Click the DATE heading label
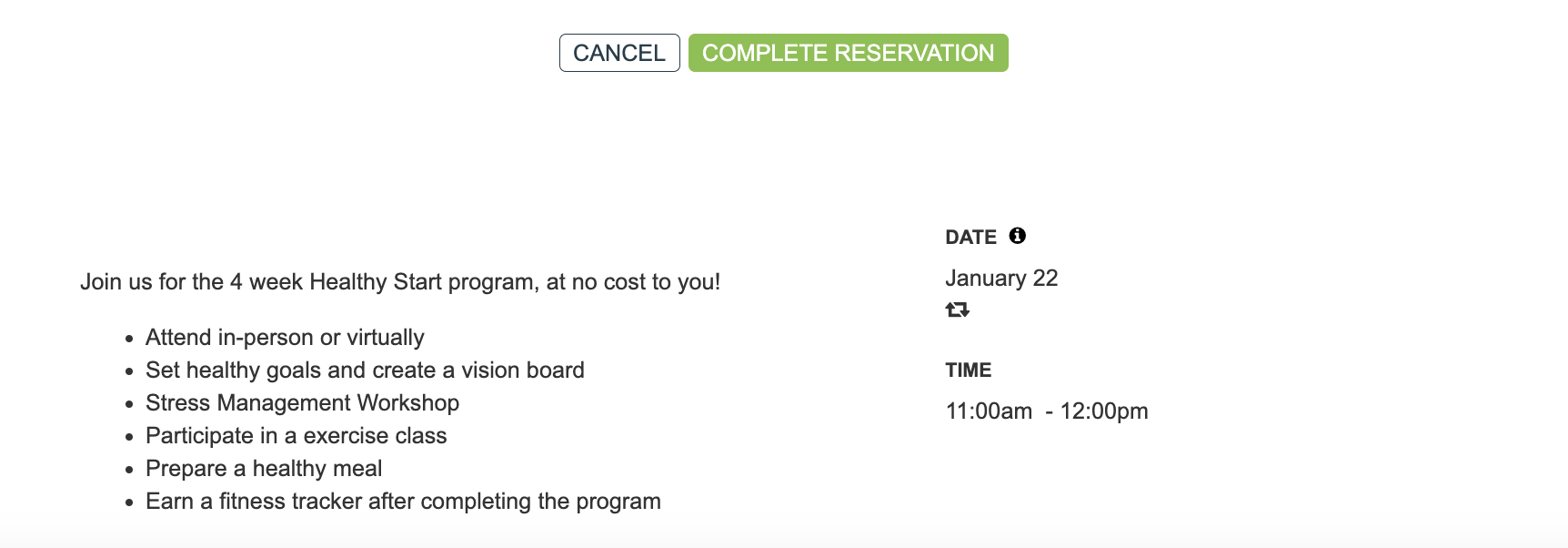1568x548 pixels. pyautogui.click(x=970, y=238)
